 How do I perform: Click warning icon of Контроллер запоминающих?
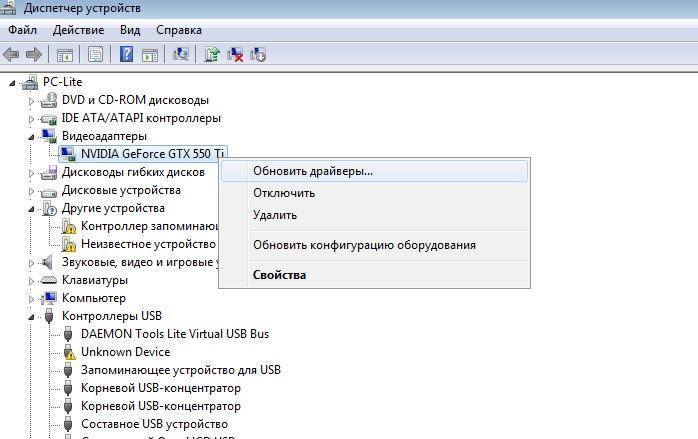pyautogui.click(x=69, y=226)
